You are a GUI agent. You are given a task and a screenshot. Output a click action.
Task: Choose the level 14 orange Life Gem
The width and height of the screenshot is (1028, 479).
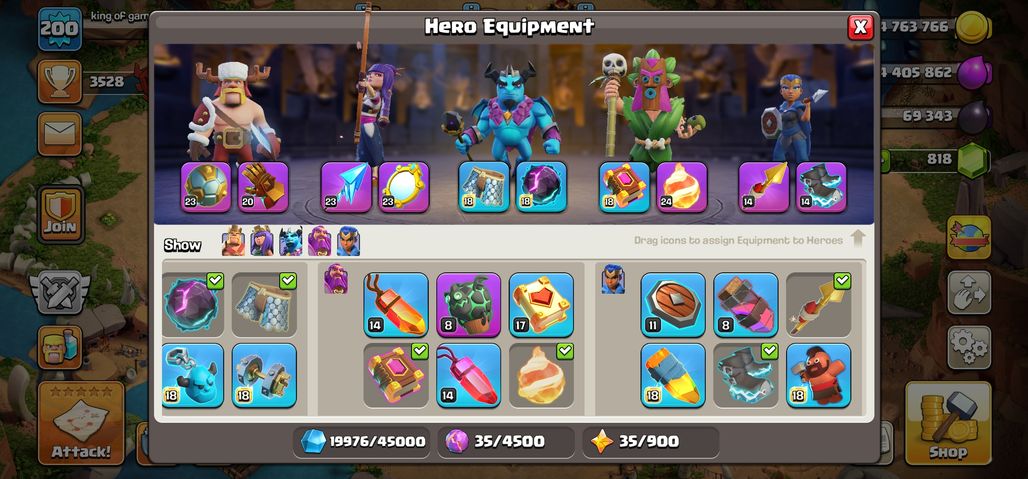click(x=396, y=305)
